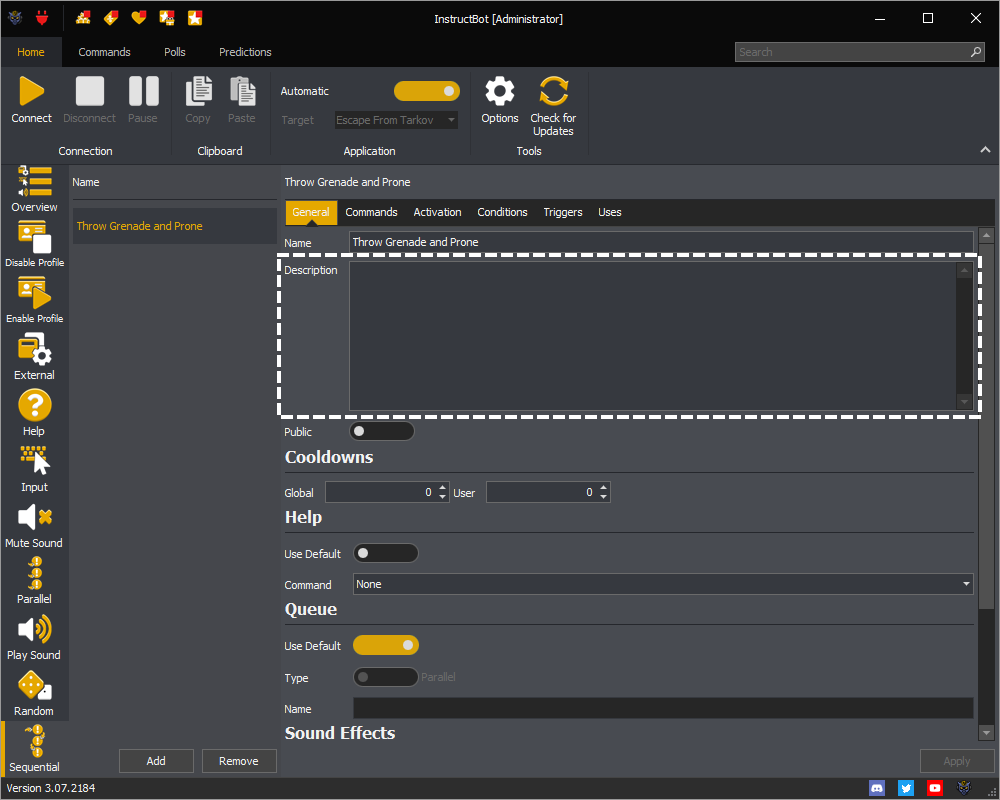Open the General tab
1000x800 pixels.
point(311,212)
